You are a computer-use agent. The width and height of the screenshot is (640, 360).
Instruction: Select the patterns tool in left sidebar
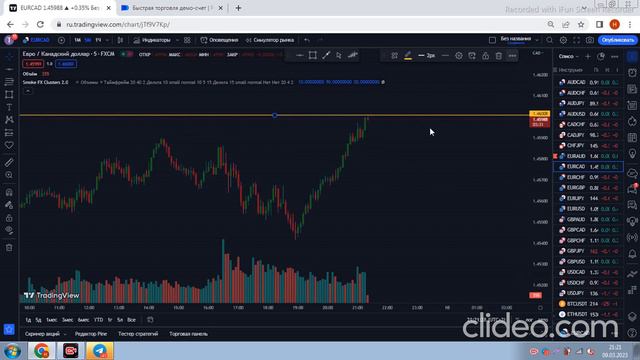(9, 120)
